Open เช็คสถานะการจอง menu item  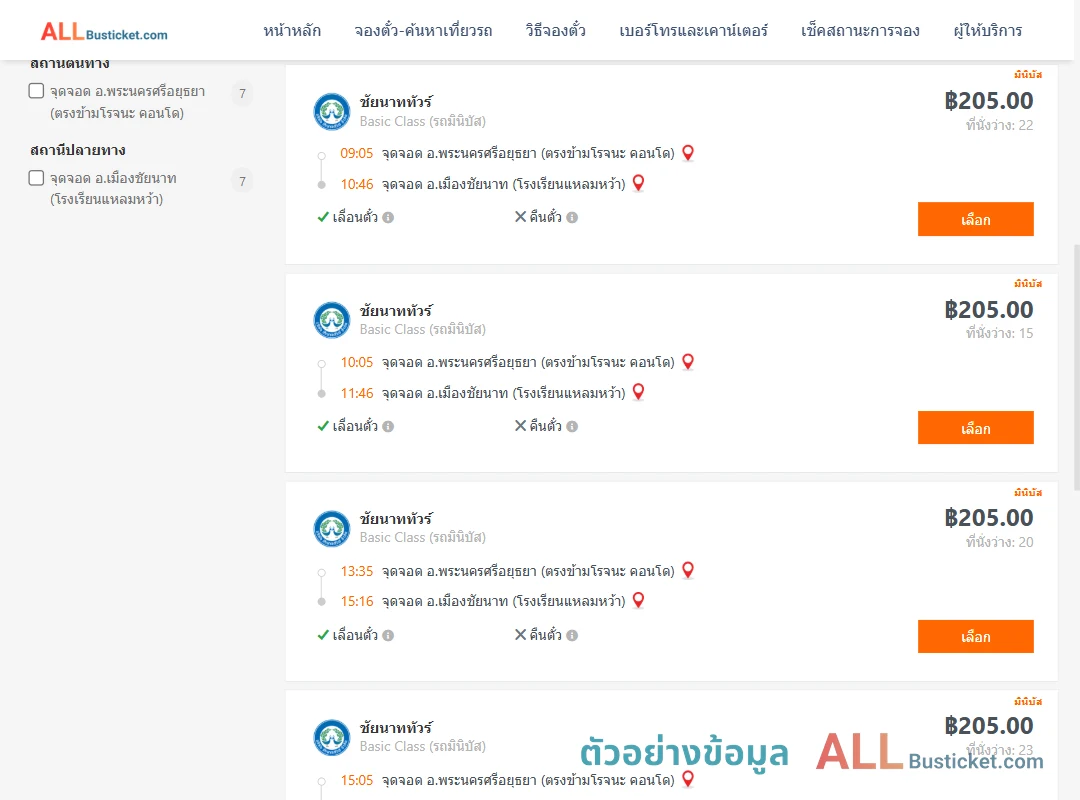[860, 31]
